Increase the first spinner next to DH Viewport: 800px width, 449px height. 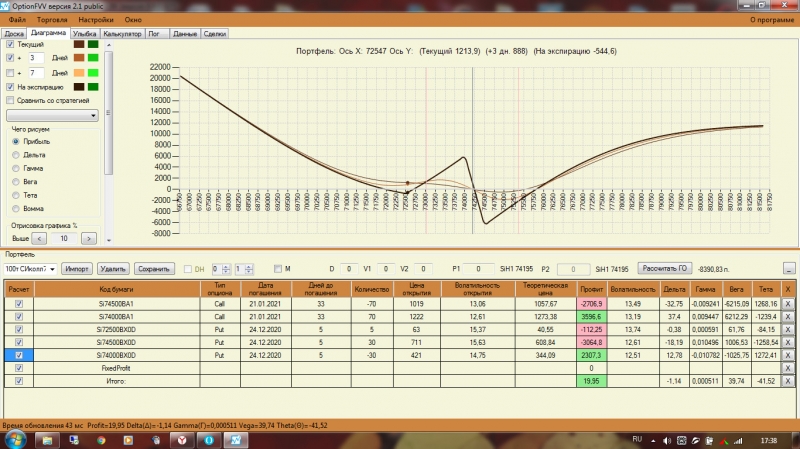pos(226,266)
